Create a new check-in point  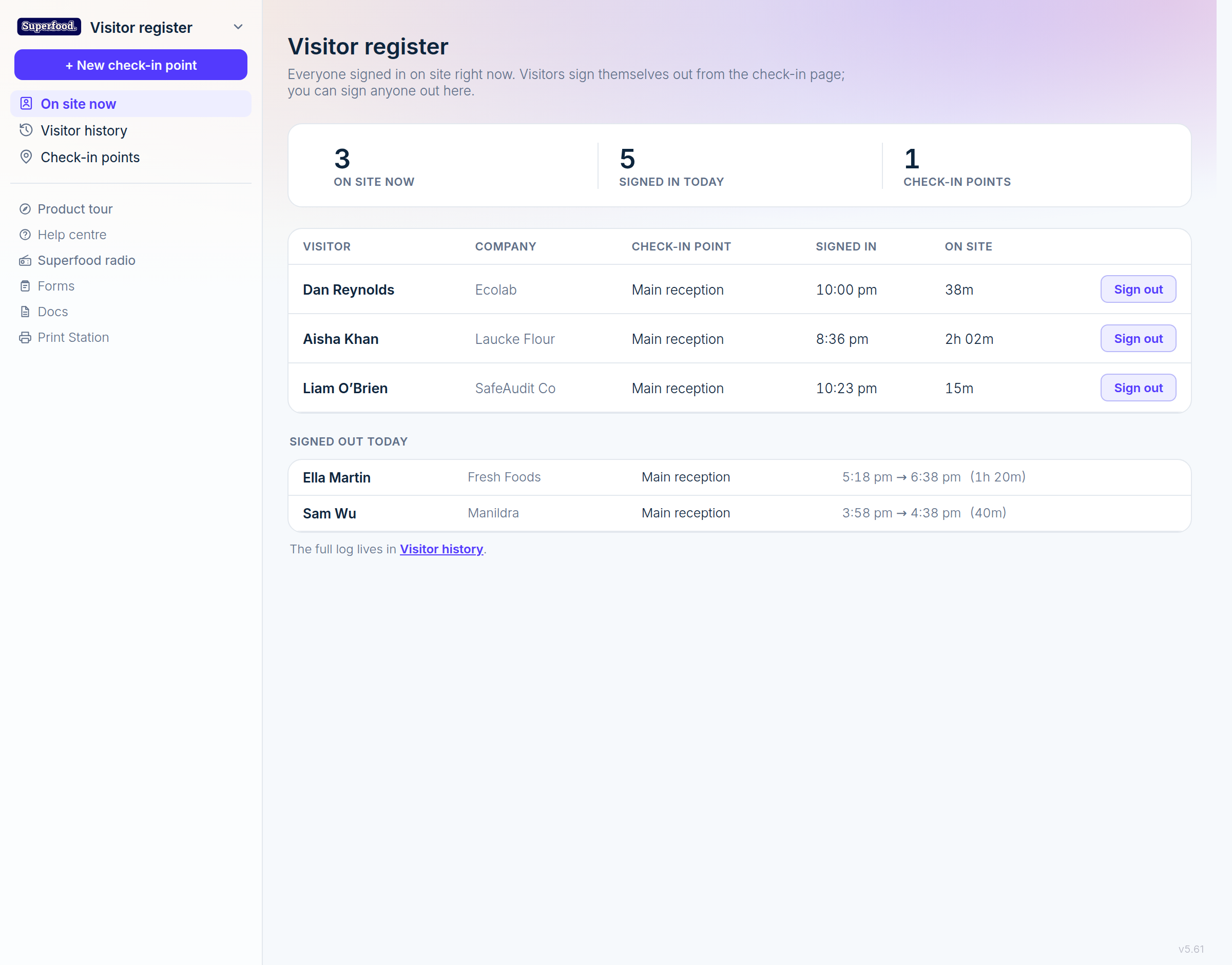click(130, 65)
